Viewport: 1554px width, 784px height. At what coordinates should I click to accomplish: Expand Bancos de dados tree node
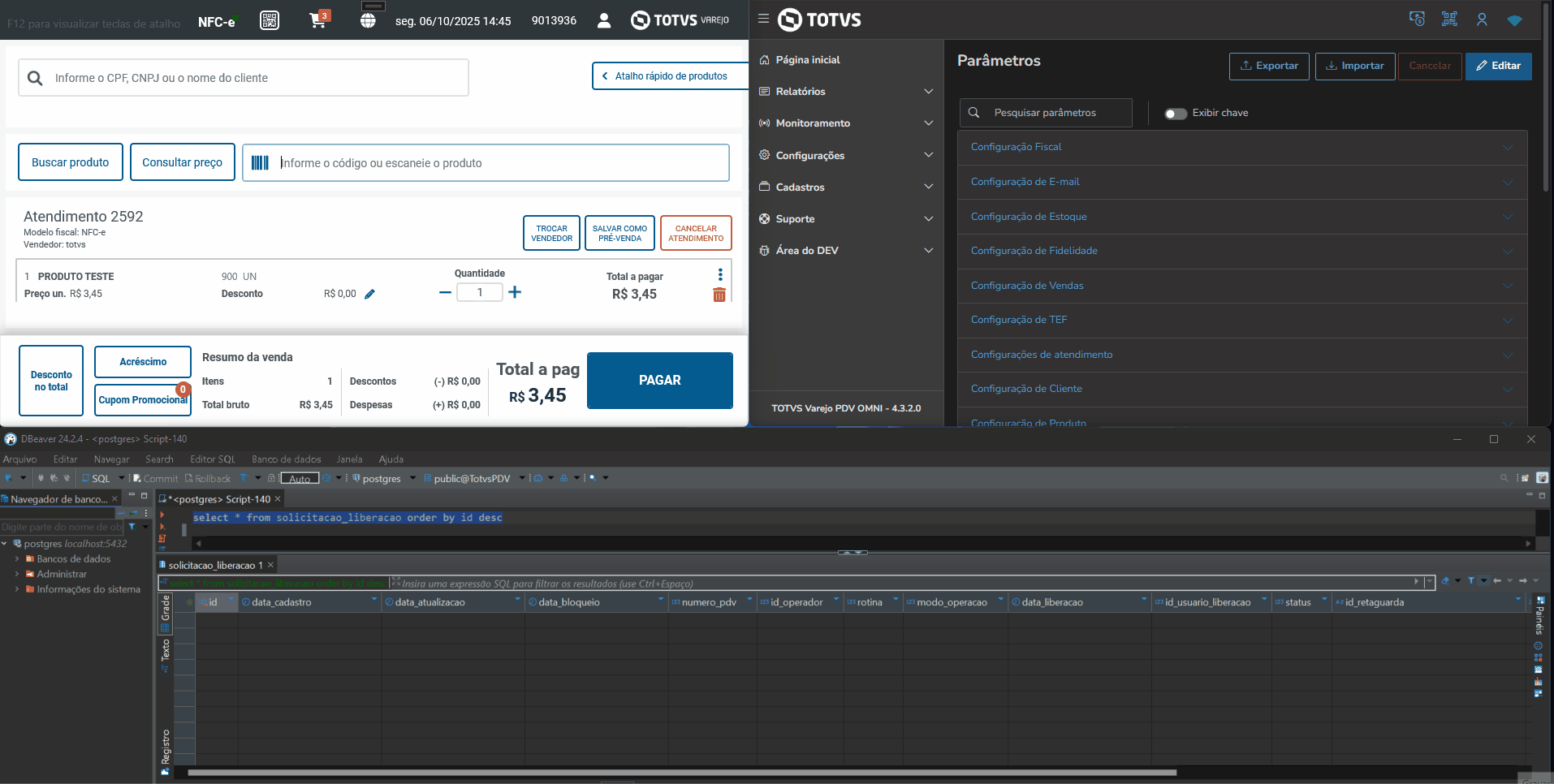[17, 559]
